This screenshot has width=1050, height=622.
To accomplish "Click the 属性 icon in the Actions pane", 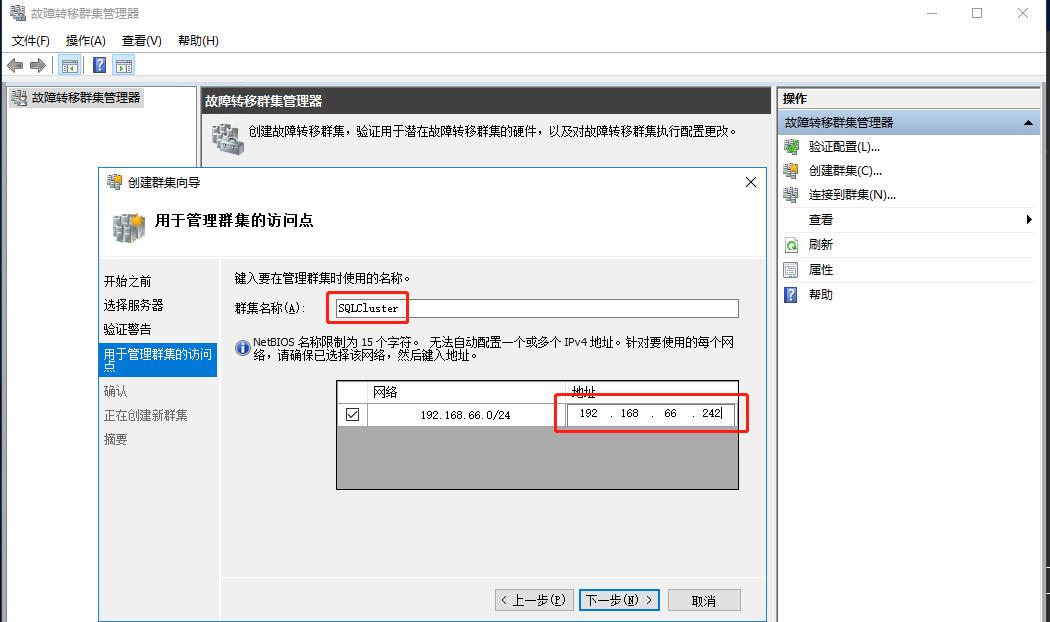I will point(790,269).
